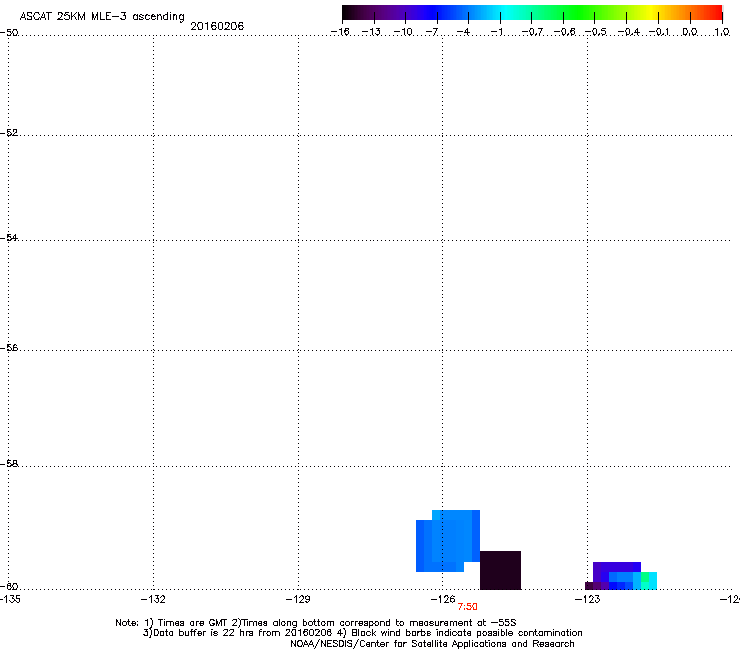Click the red 7:50 time label
The width and height of the screenshot is (740, 650).
tap(467, 607)
